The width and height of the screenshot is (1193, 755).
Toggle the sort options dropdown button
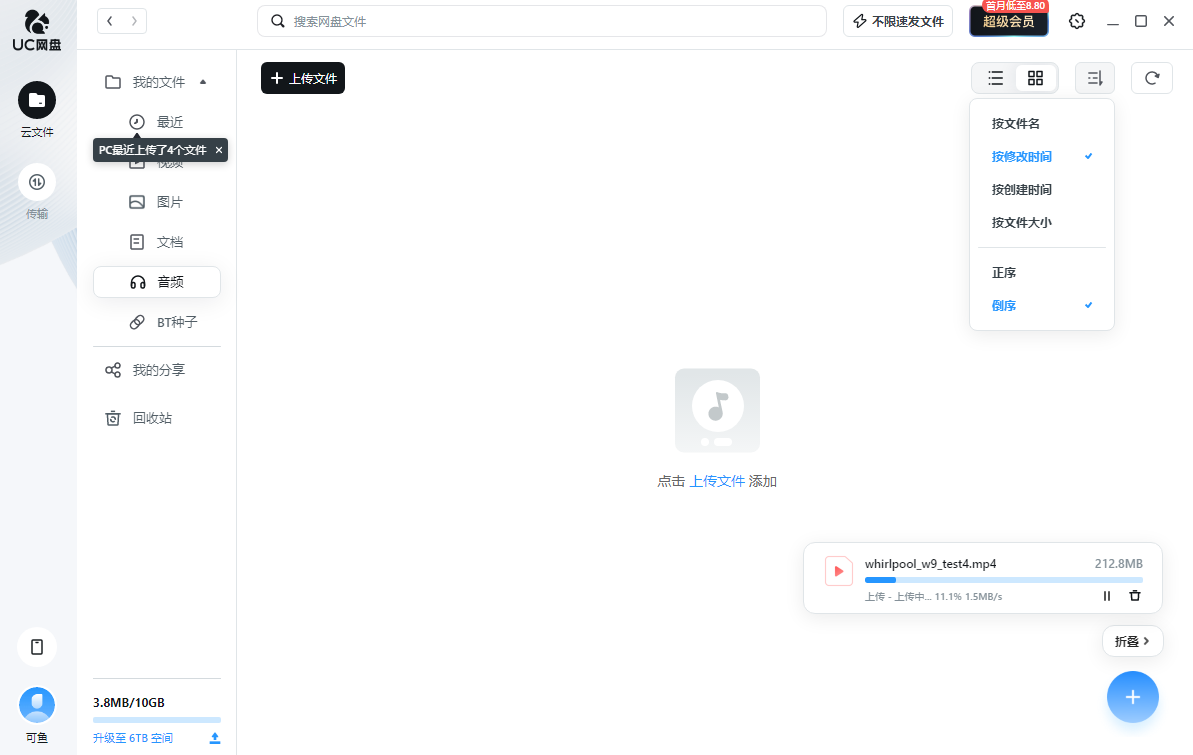click(1095, 78)
